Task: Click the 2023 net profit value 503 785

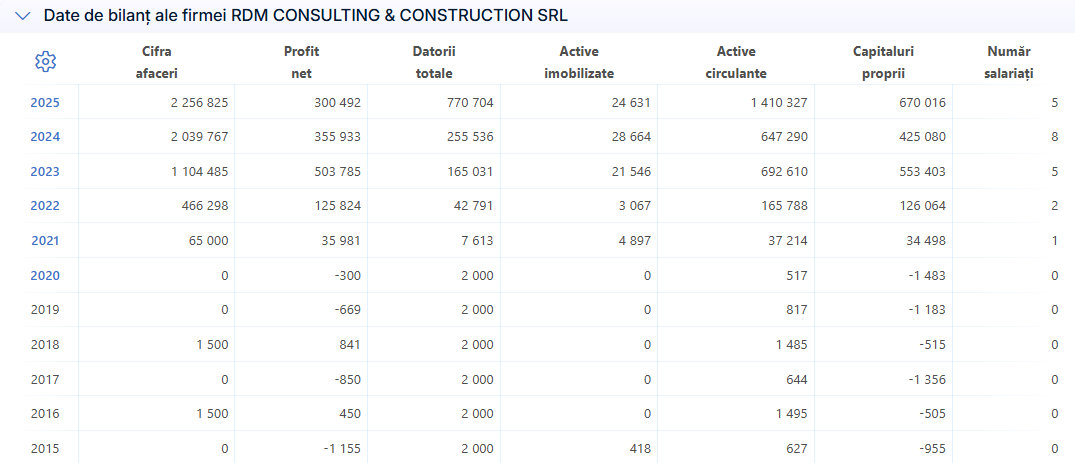Action: [335, 171]
